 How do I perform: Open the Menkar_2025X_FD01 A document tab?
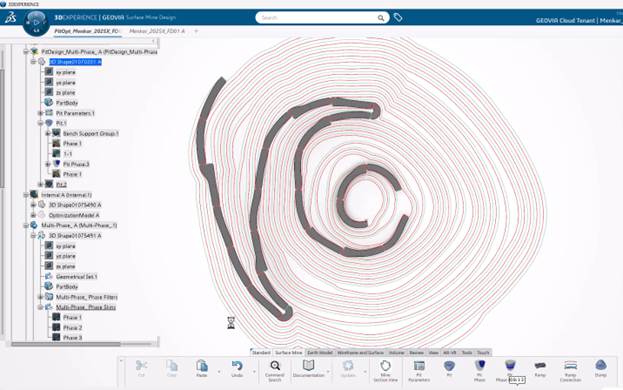click(157, 31)
